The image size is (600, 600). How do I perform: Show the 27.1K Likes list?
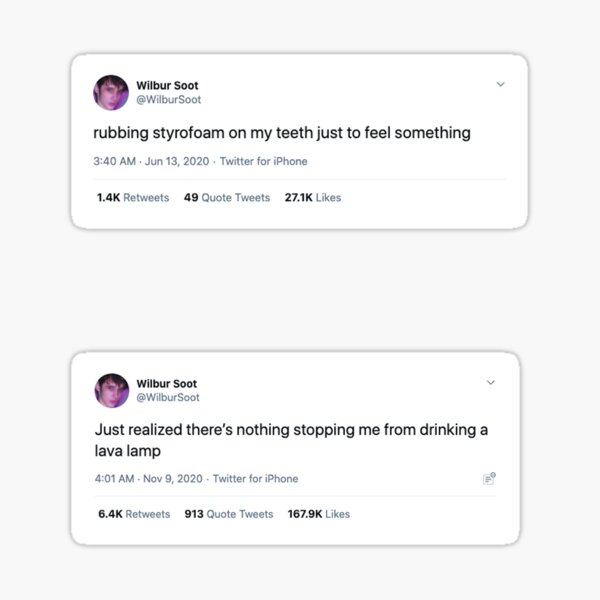[x=313, y=197]
